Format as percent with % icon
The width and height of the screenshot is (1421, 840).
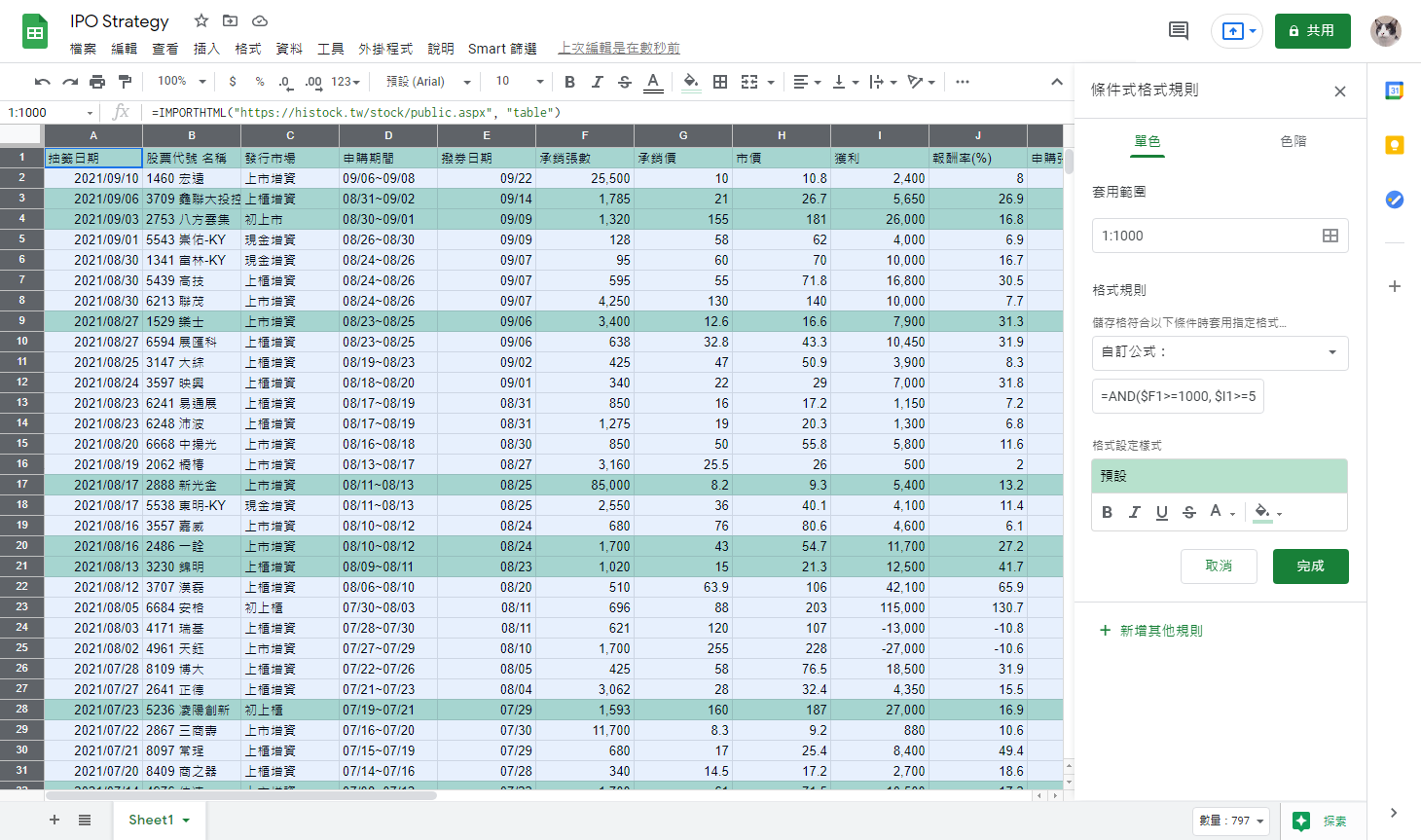click(x=260, y=82)
